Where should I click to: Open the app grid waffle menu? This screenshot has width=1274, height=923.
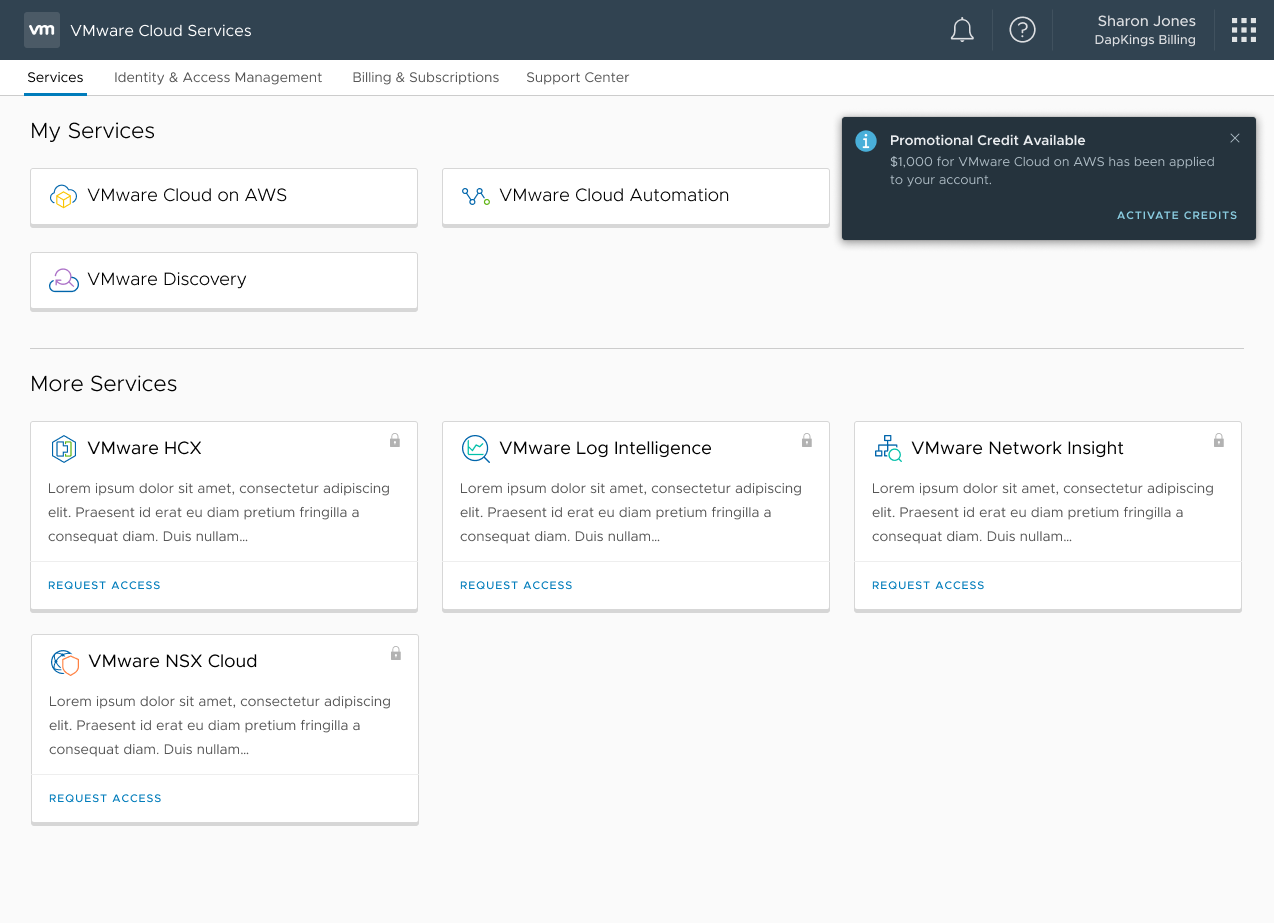tap(1243, 30)
